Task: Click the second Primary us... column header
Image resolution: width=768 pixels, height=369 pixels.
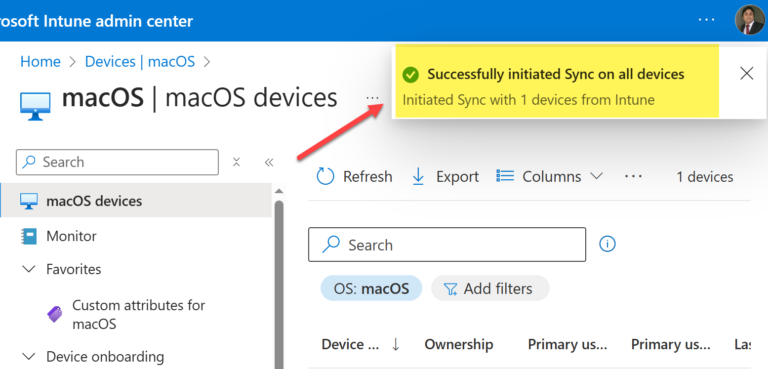Action: (x=671, y=344)
